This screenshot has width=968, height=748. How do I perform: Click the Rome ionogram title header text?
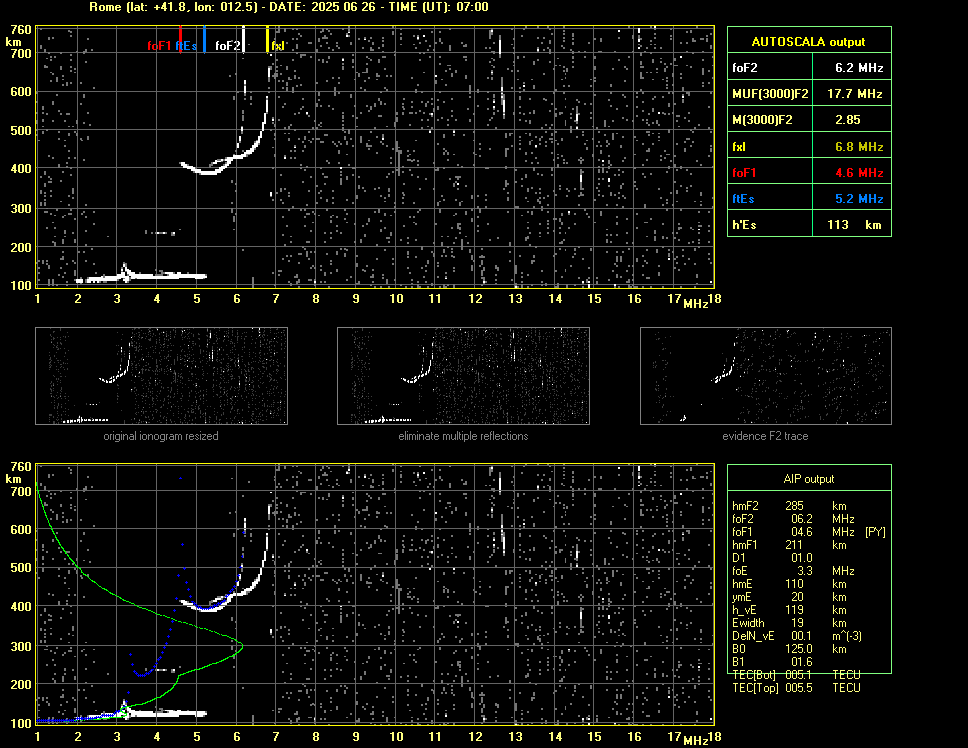pos(288,7)
